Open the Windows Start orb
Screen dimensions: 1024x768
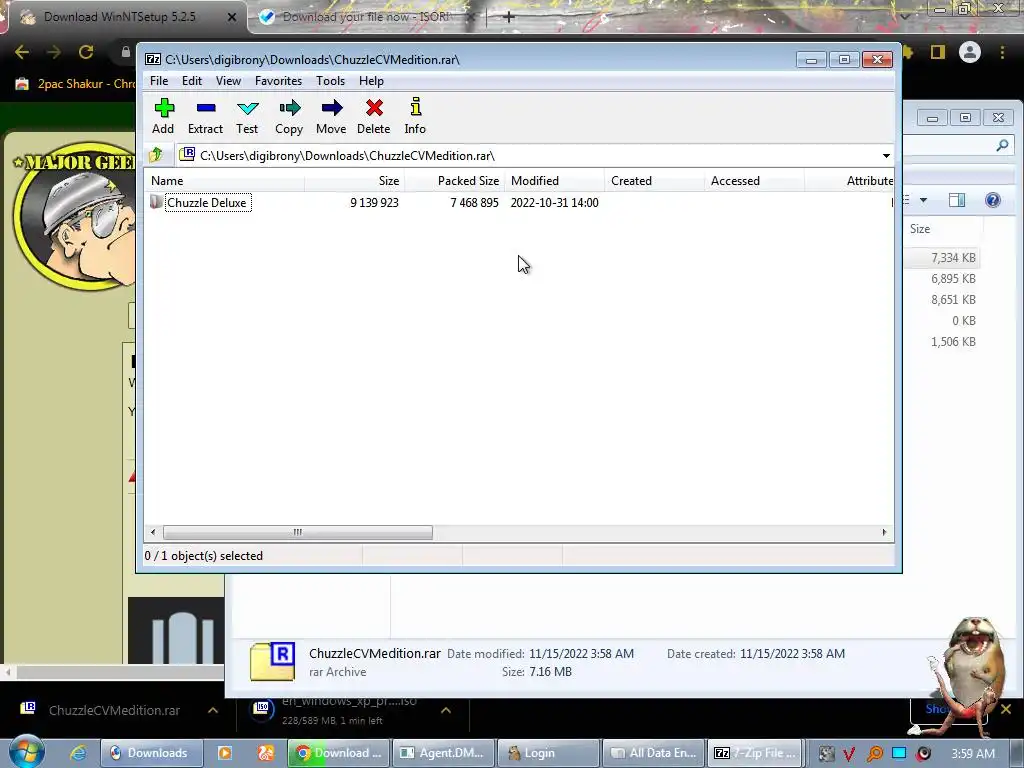coord(26,752)
